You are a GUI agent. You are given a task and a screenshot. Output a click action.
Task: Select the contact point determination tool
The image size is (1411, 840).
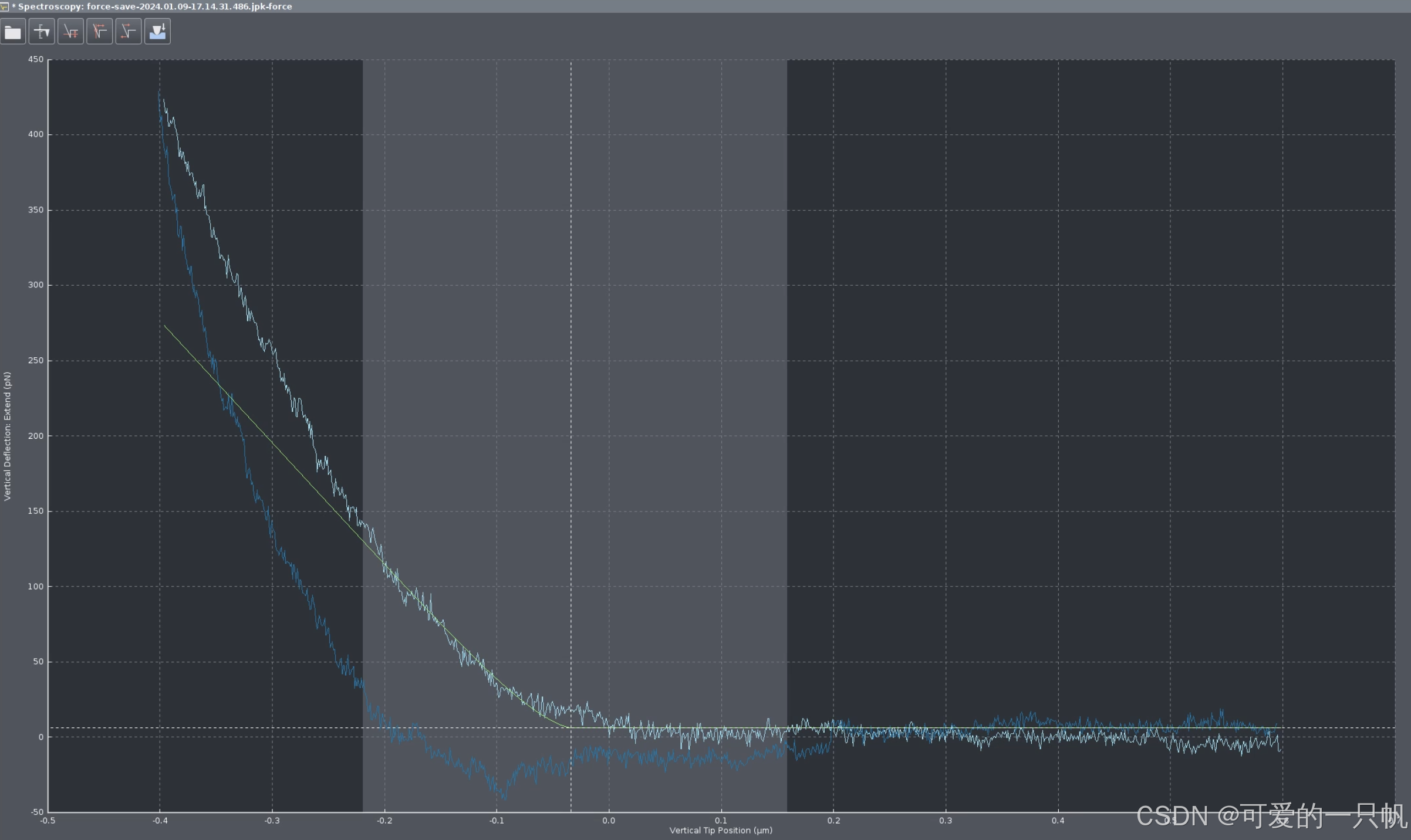100,31
